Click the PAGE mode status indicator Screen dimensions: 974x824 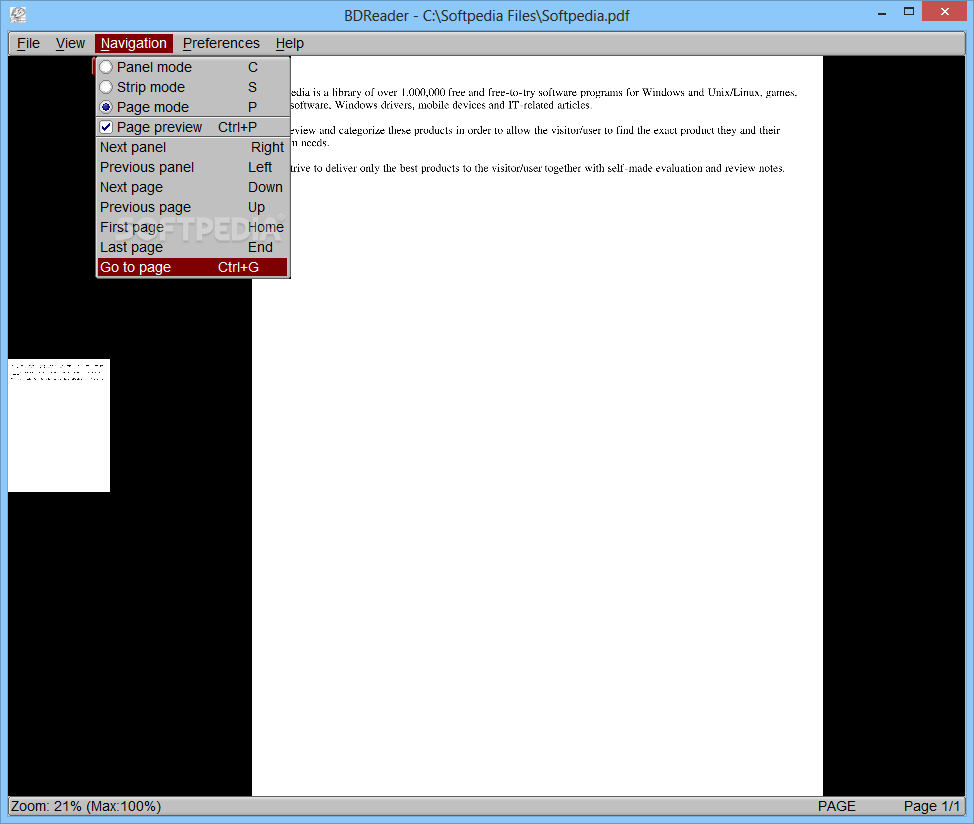point(836,806)
